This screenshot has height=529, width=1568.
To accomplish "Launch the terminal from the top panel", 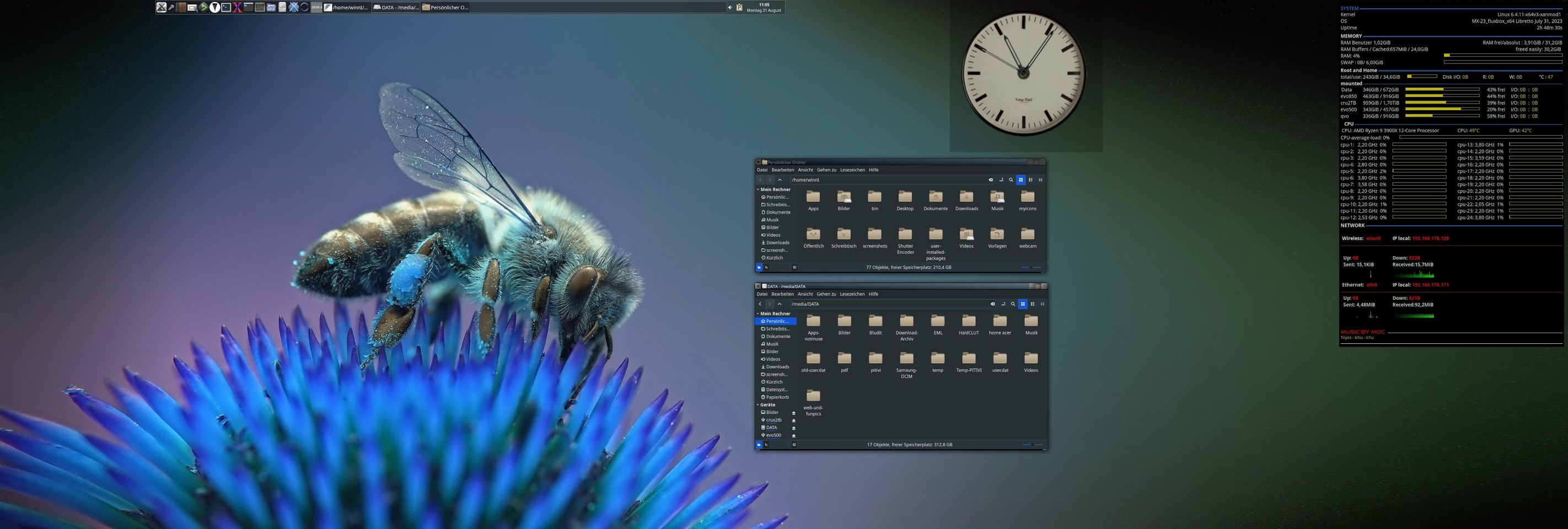I will pyautogui.click(x=226, y=7).
